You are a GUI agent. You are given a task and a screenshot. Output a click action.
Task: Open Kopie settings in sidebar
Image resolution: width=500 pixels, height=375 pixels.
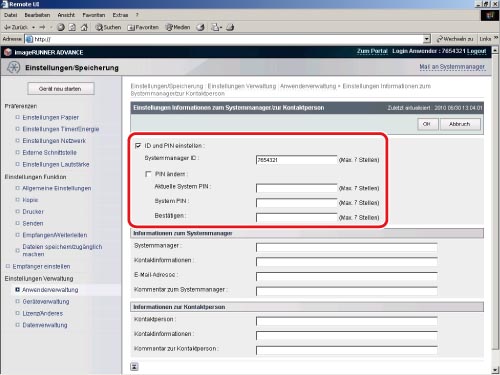[30, 200]
